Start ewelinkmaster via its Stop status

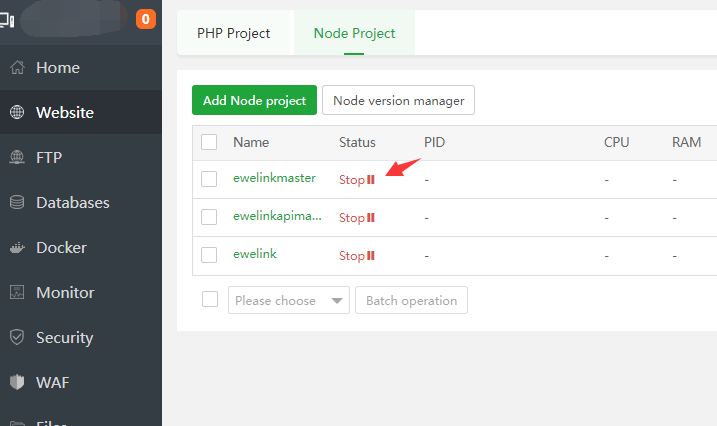coord(356,180)
